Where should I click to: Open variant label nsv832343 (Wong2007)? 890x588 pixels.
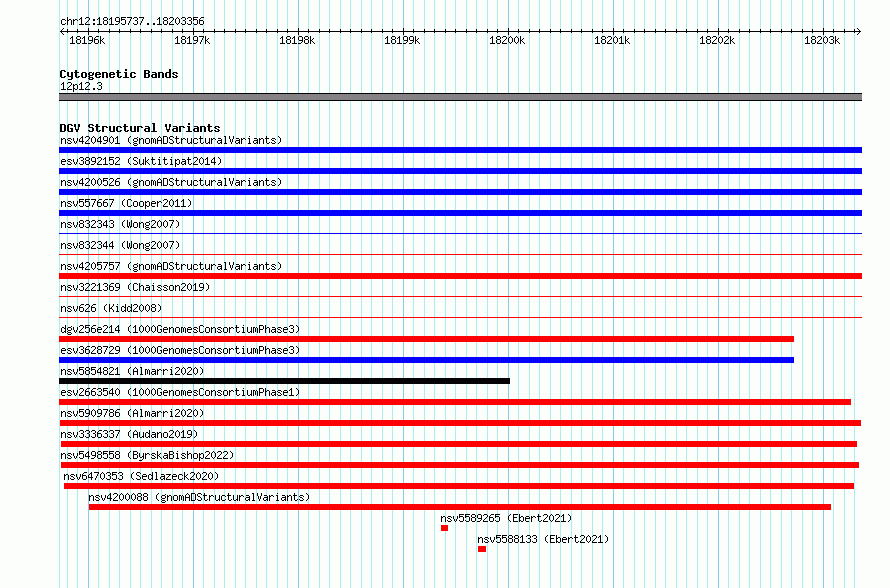[x=120, y=224]
